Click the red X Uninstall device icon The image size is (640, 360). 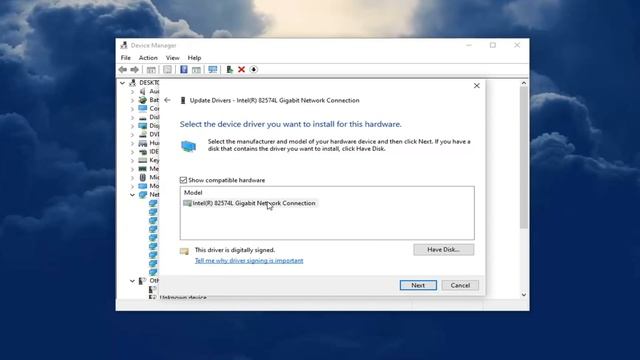[x=241, y=70]
